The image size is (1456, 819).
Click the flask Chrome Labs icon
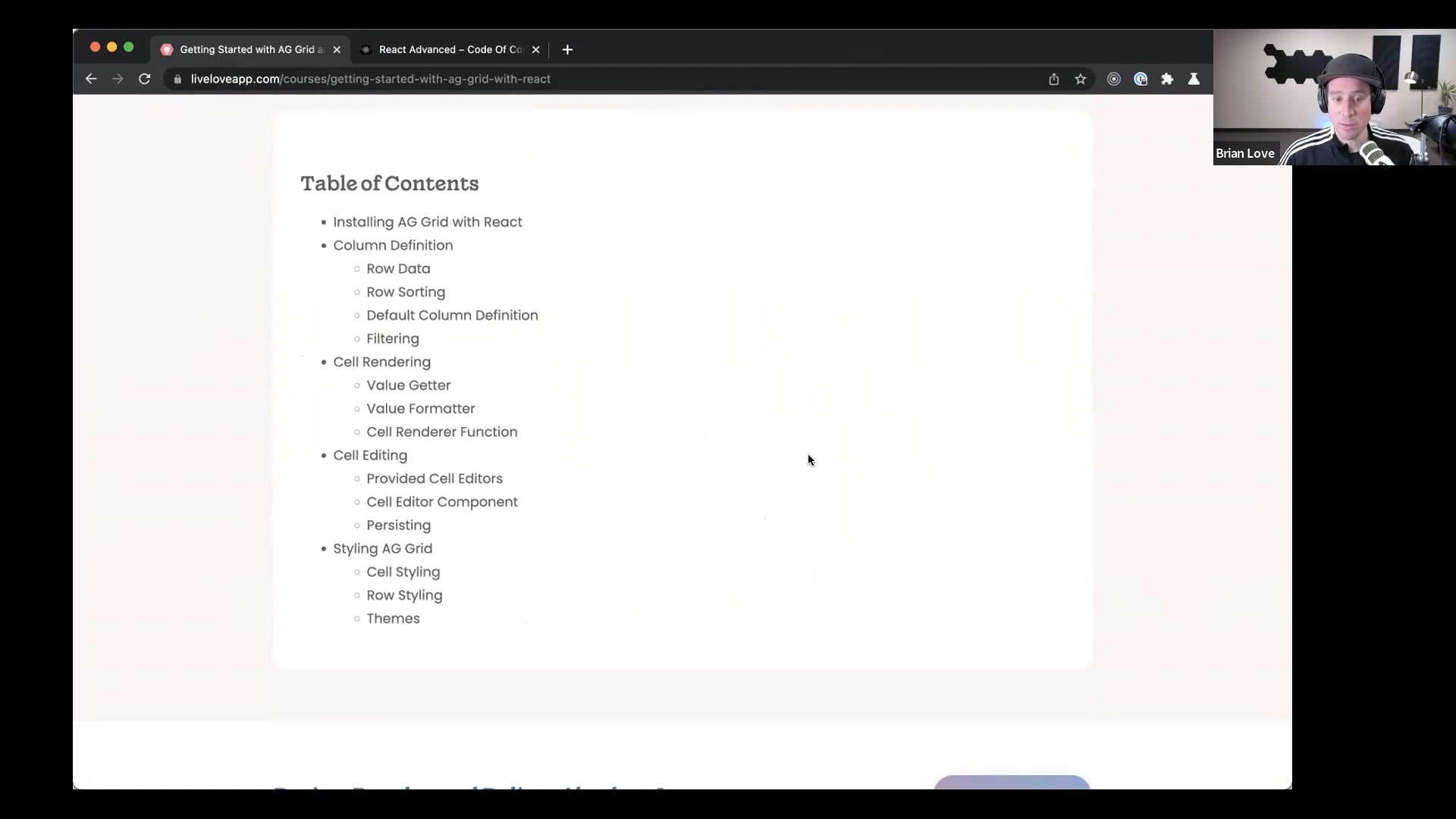(x=1194, y=79)
